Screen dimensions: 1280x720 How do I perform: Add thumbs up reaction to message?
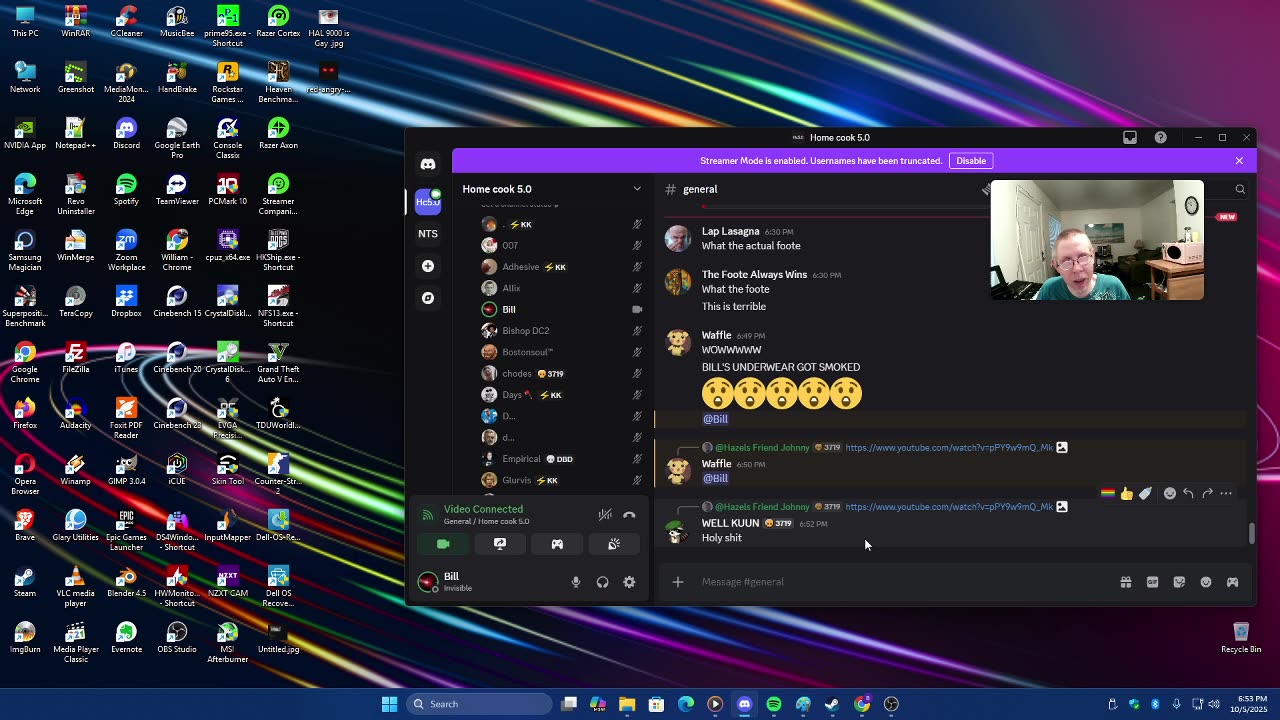1127,493
